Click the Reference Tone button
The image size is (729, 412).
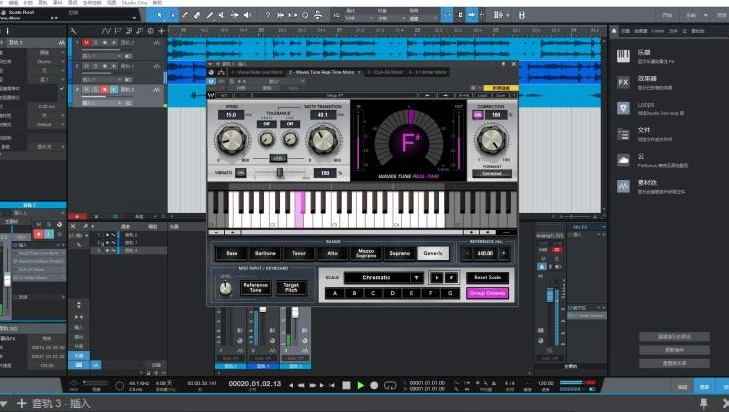[x=256, y=287]
